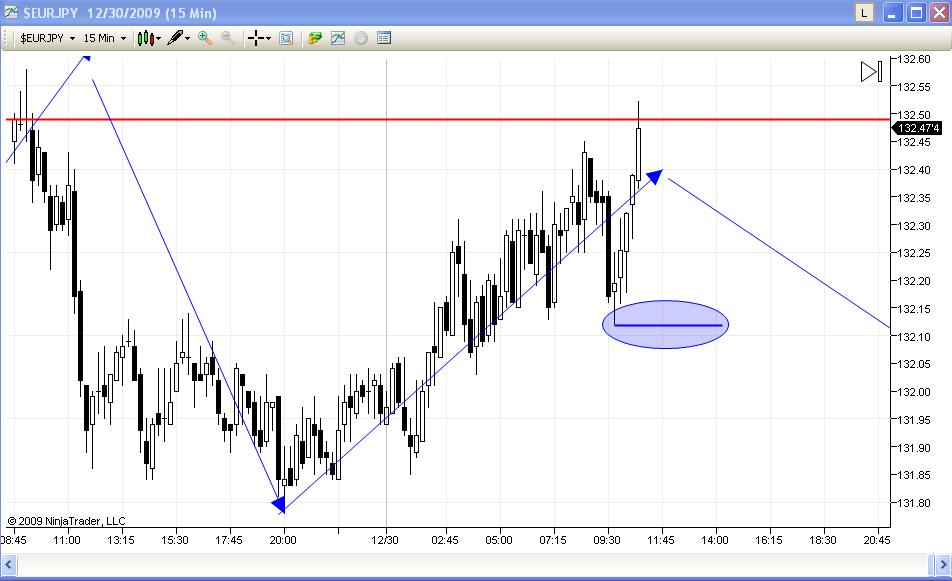
Task: Click the zoom in magnifier icon
Action: (205, 38)
